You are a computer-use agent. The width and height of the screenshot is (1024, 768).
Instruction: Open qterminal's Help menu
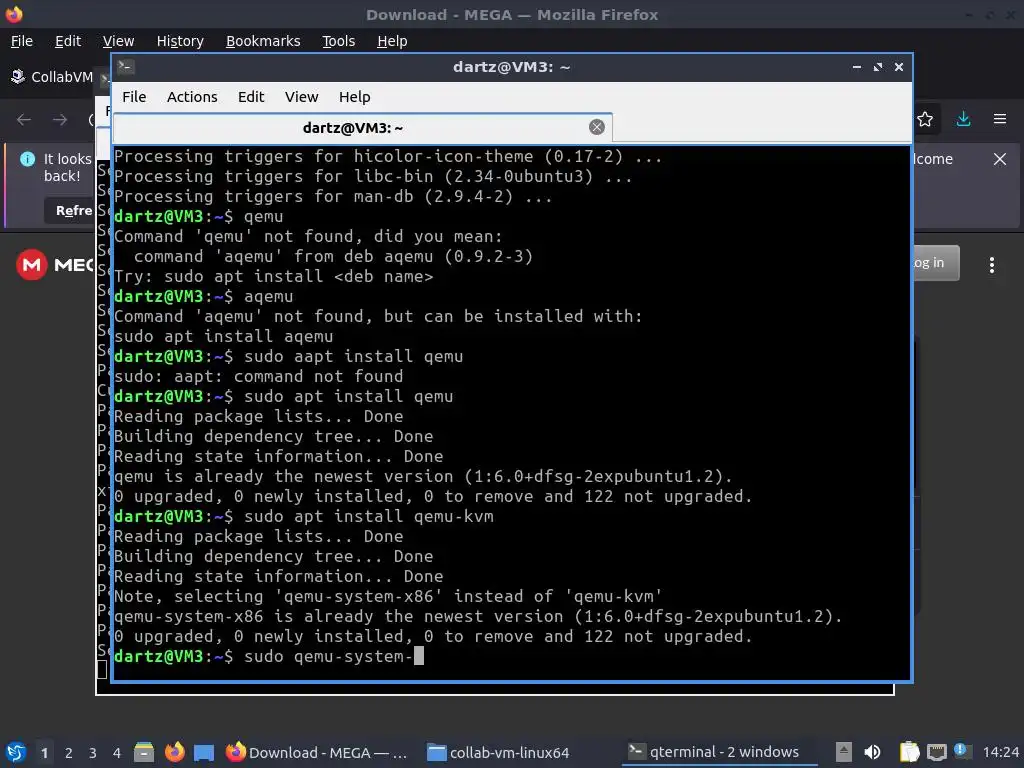click(355, 97)
